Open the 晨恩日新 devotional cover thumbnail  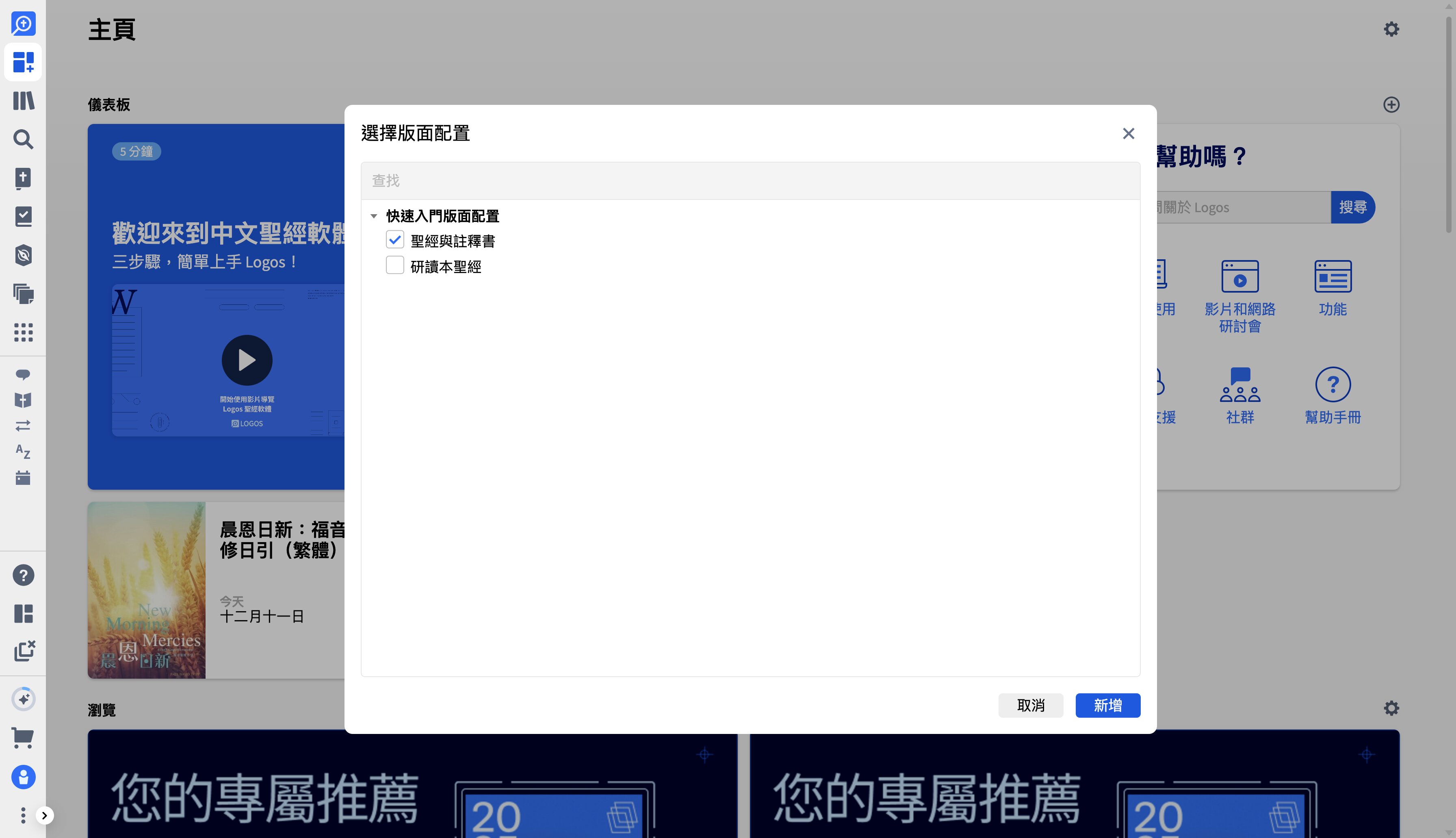tap(146, 590)
